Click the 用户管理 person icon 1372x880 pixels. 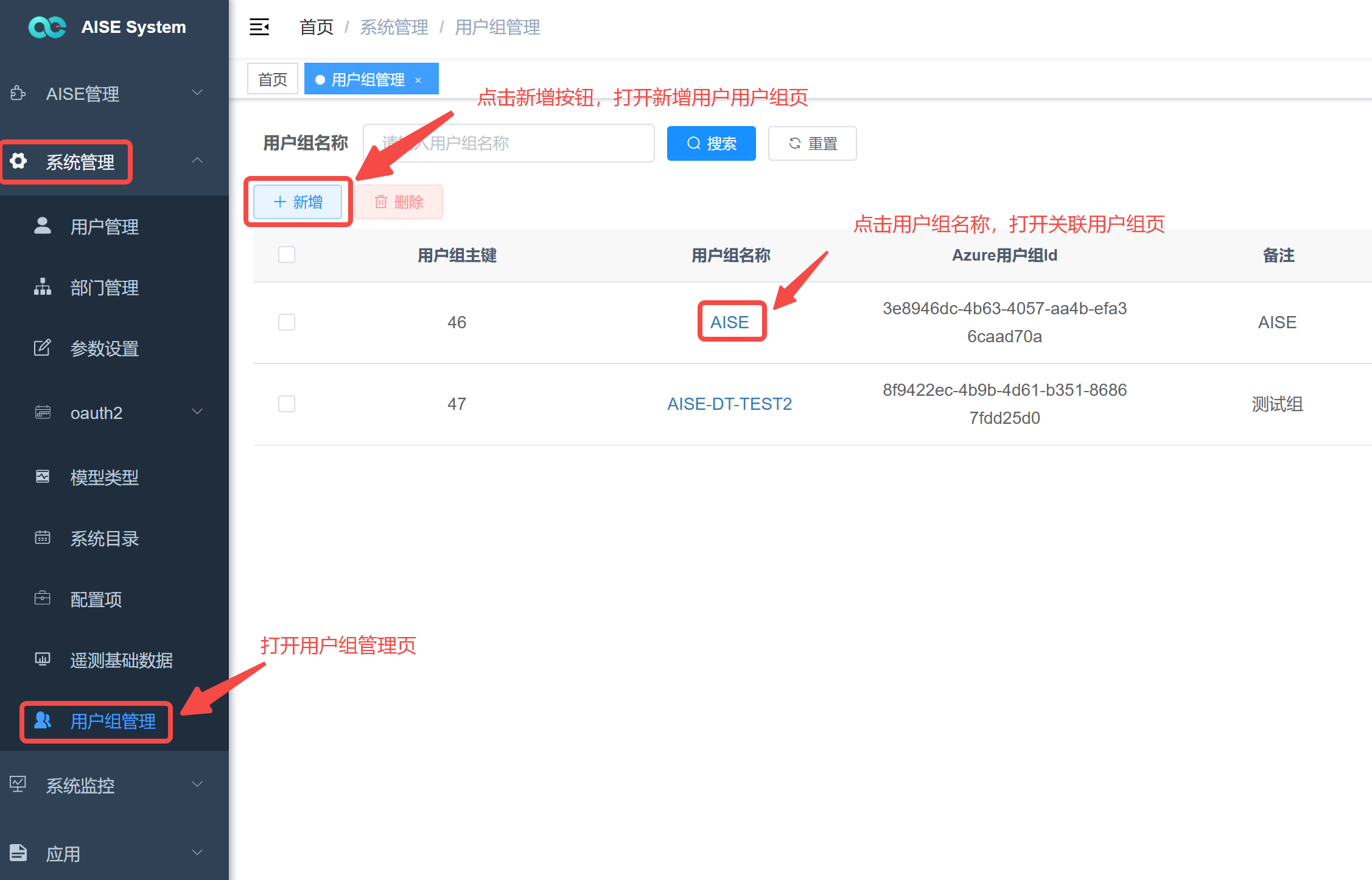point(43,226)
